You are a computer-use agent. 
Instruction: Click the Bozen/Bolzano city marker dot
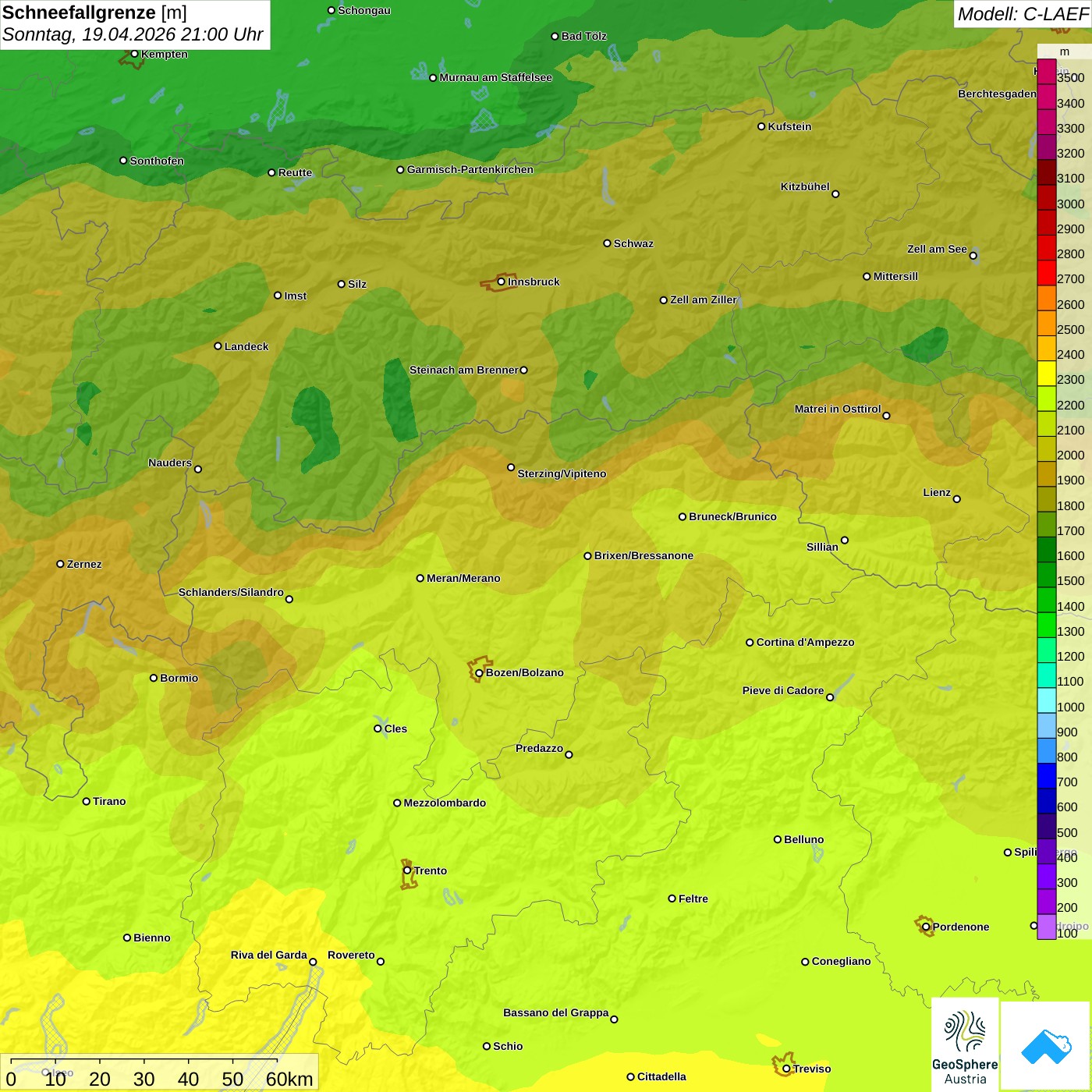click(480, 673)
